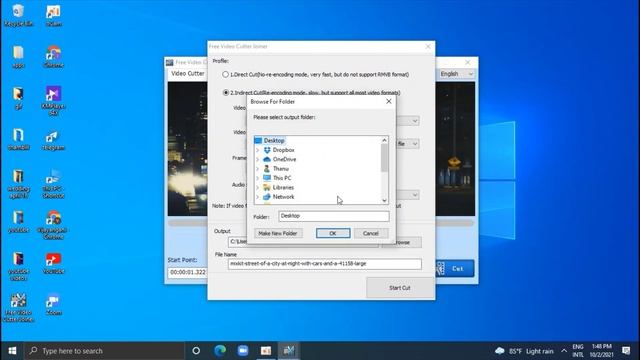The width and height of the screenshot is (640, 360).
Task: Open the Free Video Cutter Joiner desktop shortcut
Action: point(18,308)
